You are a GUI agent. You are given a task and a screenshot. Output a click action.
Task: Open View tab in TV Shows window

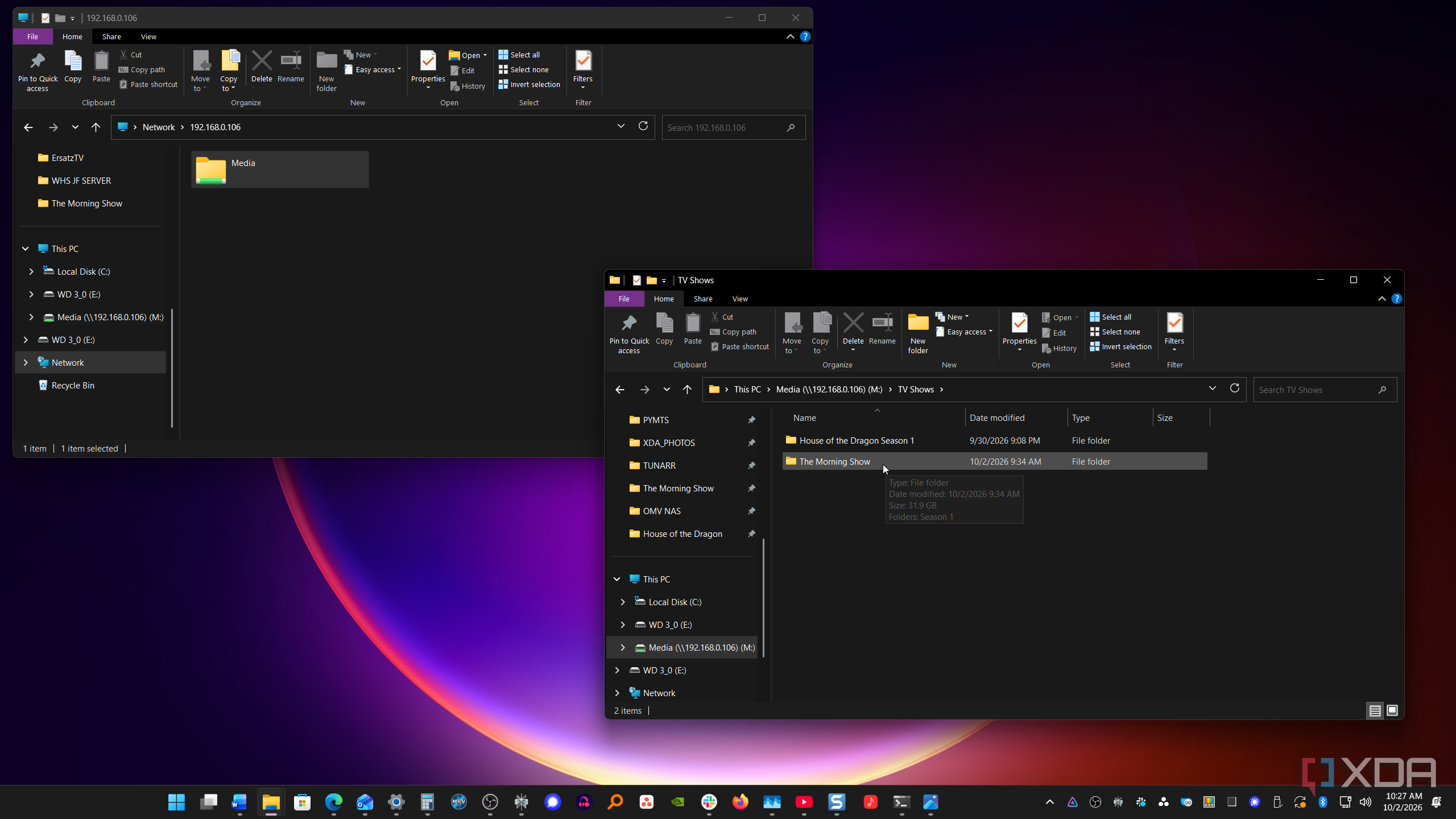click(x=740, y=299)
